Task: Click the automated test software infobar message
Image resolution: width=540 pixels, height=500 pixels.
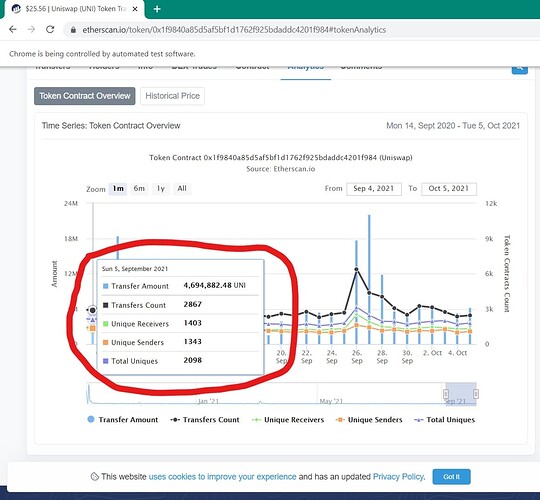Action: (102, 54)
